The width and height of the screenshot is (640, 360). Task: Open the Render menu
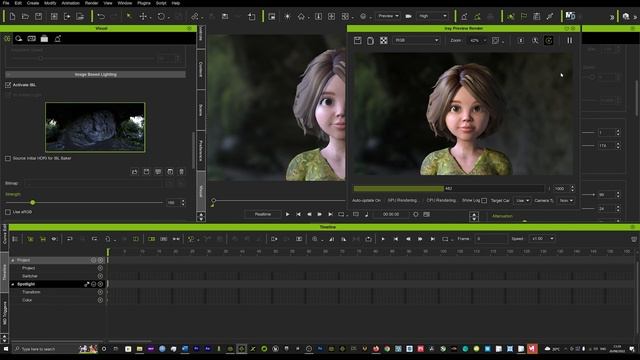click(91, 3)
